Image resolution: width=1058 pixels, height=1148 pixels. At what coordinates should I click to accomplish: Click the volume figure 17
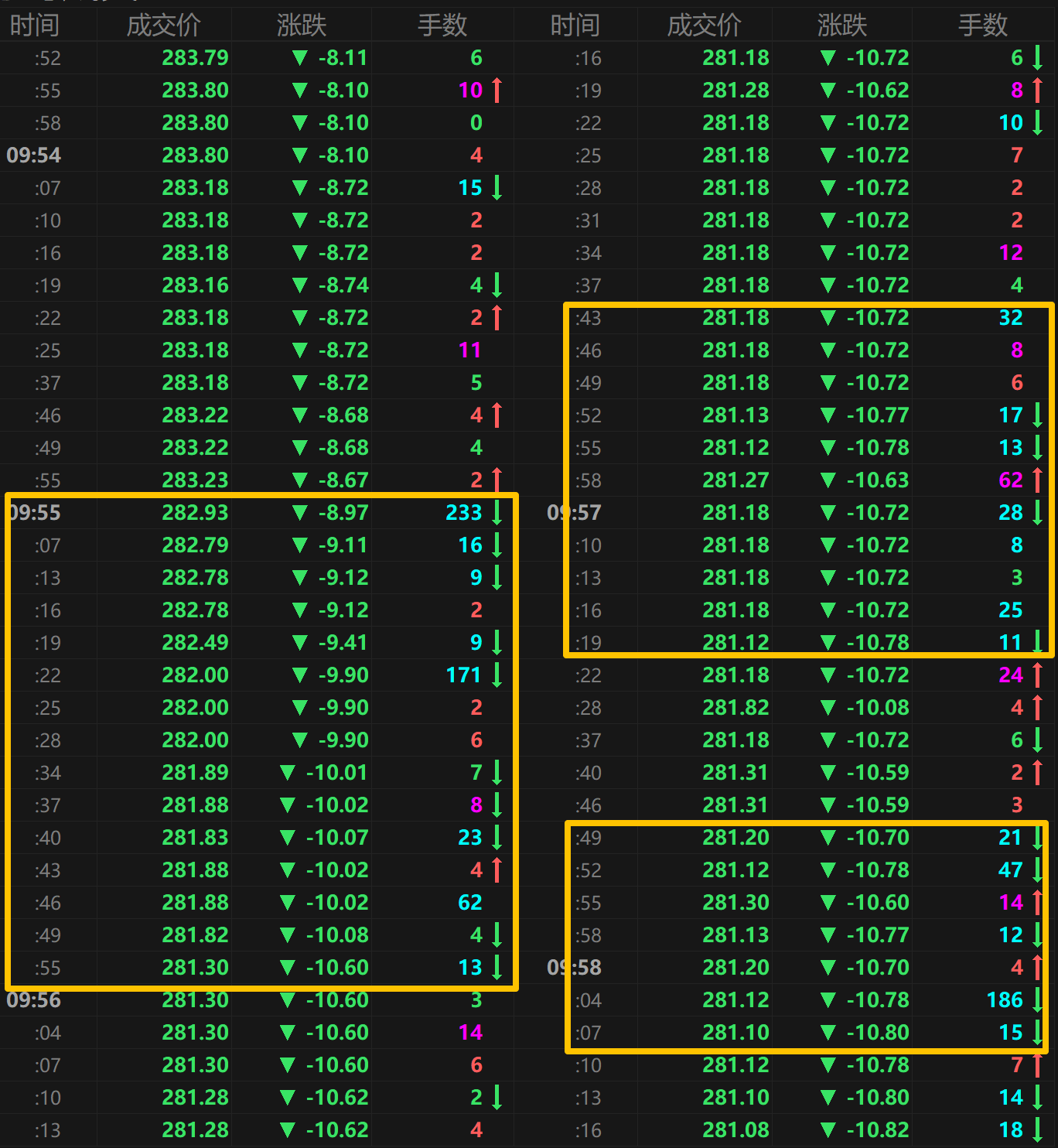click(x=1010, y=415)
